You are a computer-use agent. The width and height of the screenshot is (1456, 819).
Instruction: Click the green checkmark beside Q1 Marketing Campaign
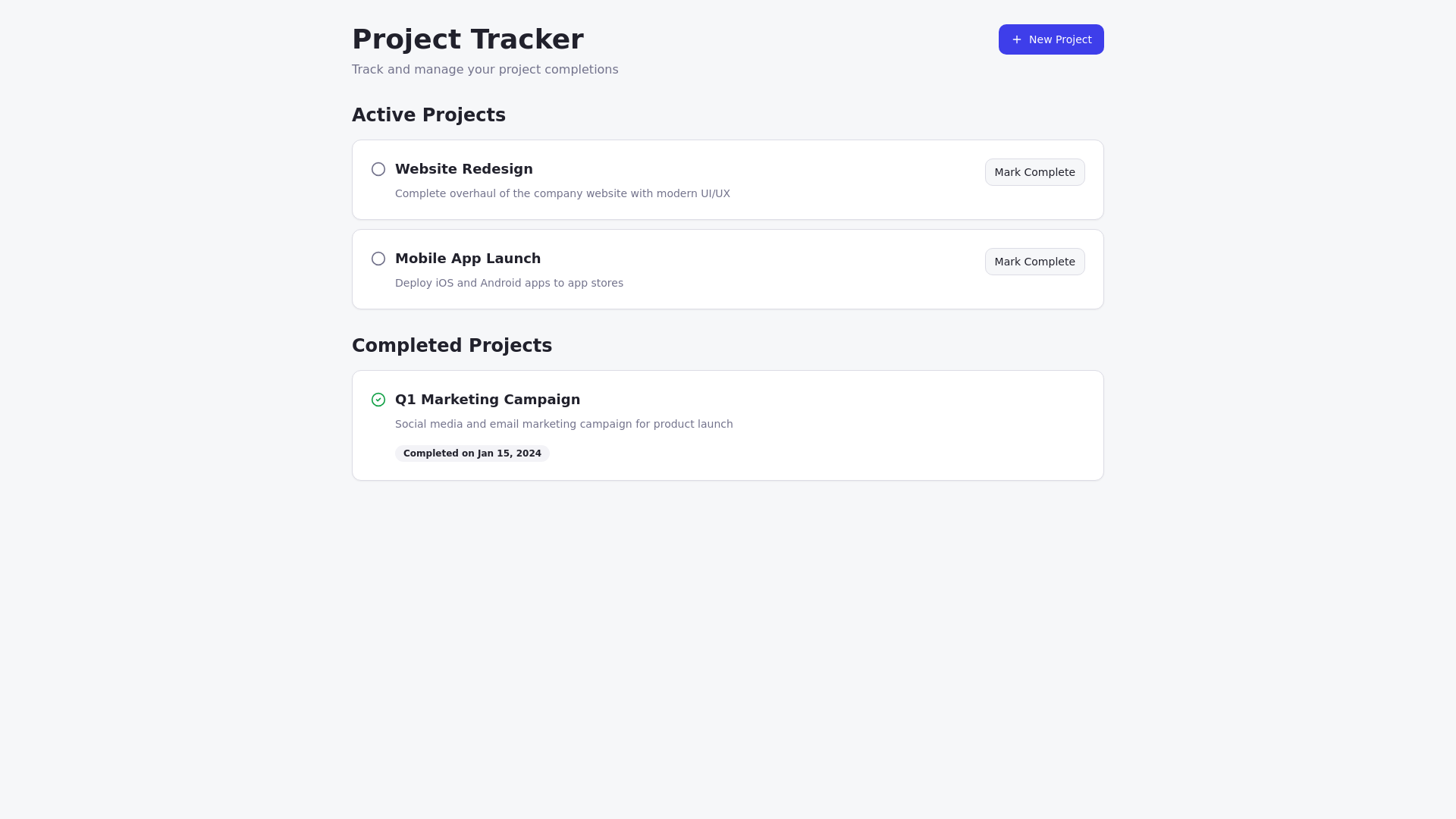[x=378, y=400]
